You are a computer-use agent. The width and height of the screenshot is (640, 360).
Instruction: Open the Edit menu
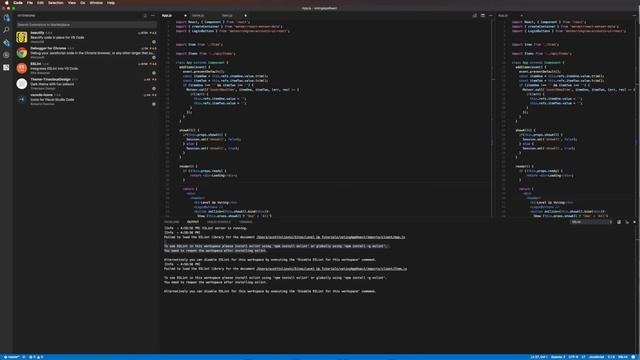click(x=40, y=2)
